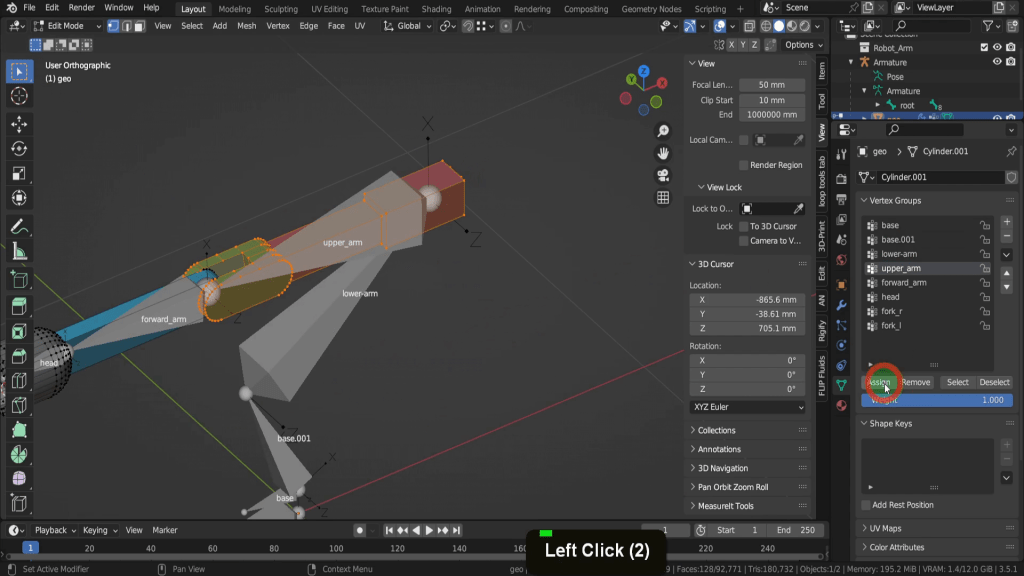Expand the UV Maps panel
The image size is (1024, 576).
point(885,528)
